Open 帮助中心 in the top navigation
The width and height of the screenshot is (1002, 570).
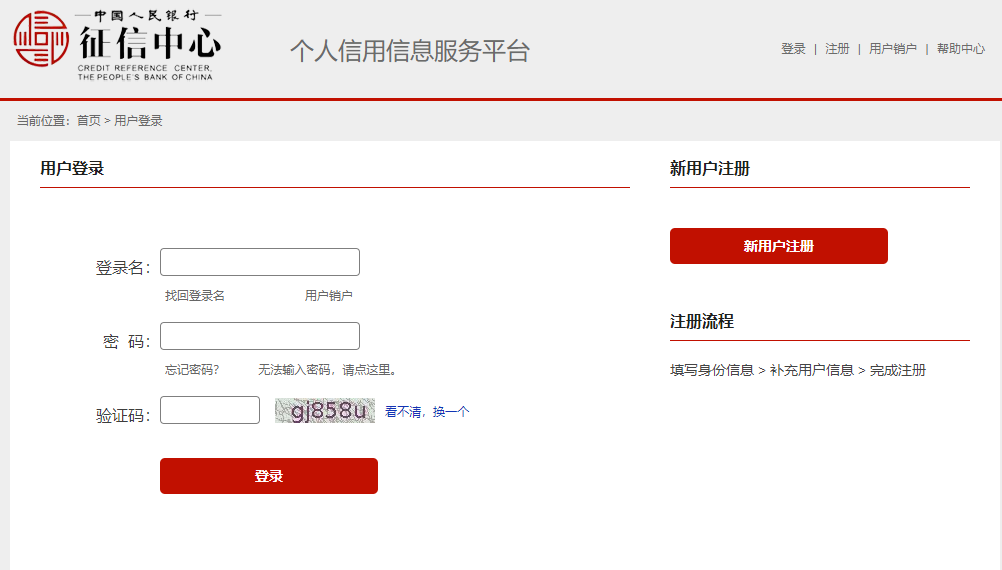960,49
